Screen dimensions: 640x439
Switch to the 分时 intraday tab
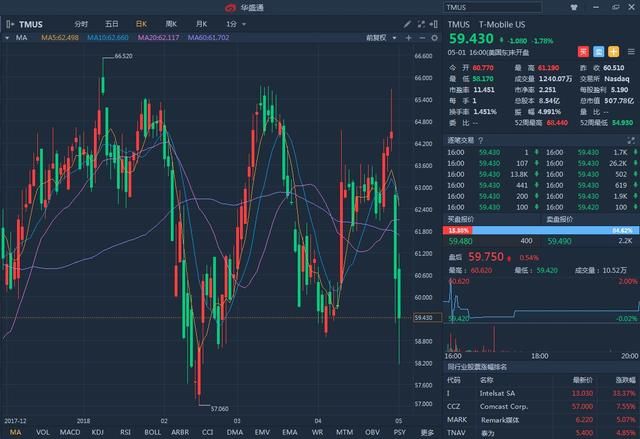point(81,23)
